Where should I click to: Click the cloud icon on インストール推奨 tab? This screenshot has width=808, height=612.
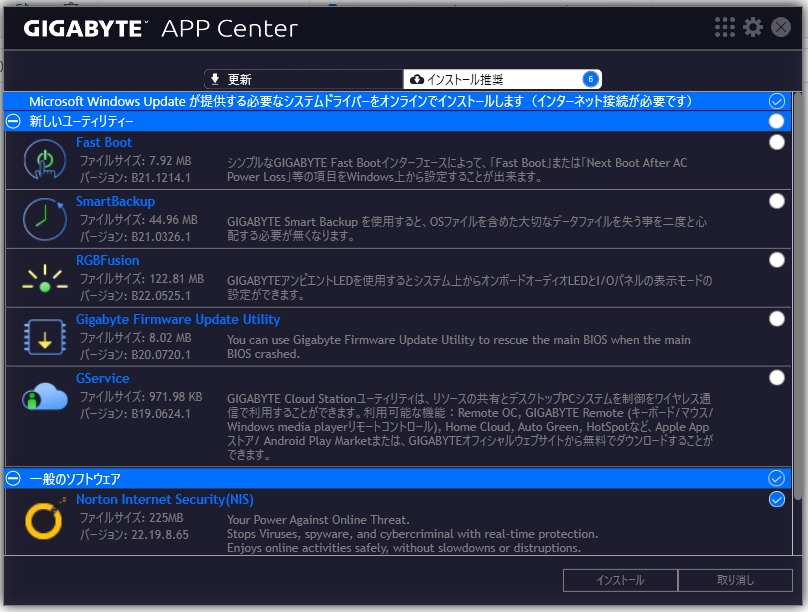pyautogui.click(x=416, y=79)
